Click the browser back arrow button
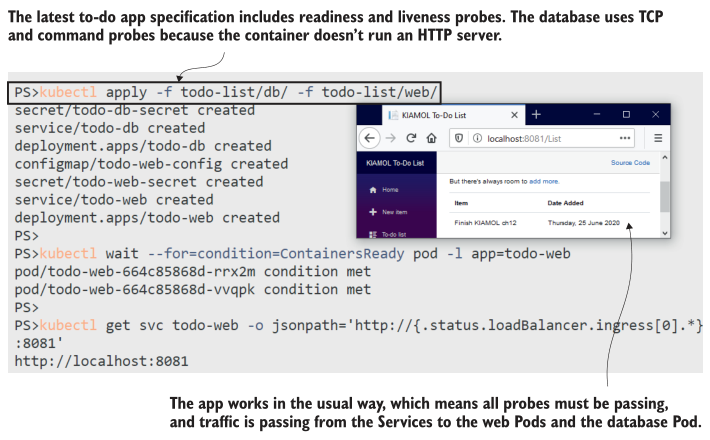This screenshot has height=440, width=710. tap(370, 138)
